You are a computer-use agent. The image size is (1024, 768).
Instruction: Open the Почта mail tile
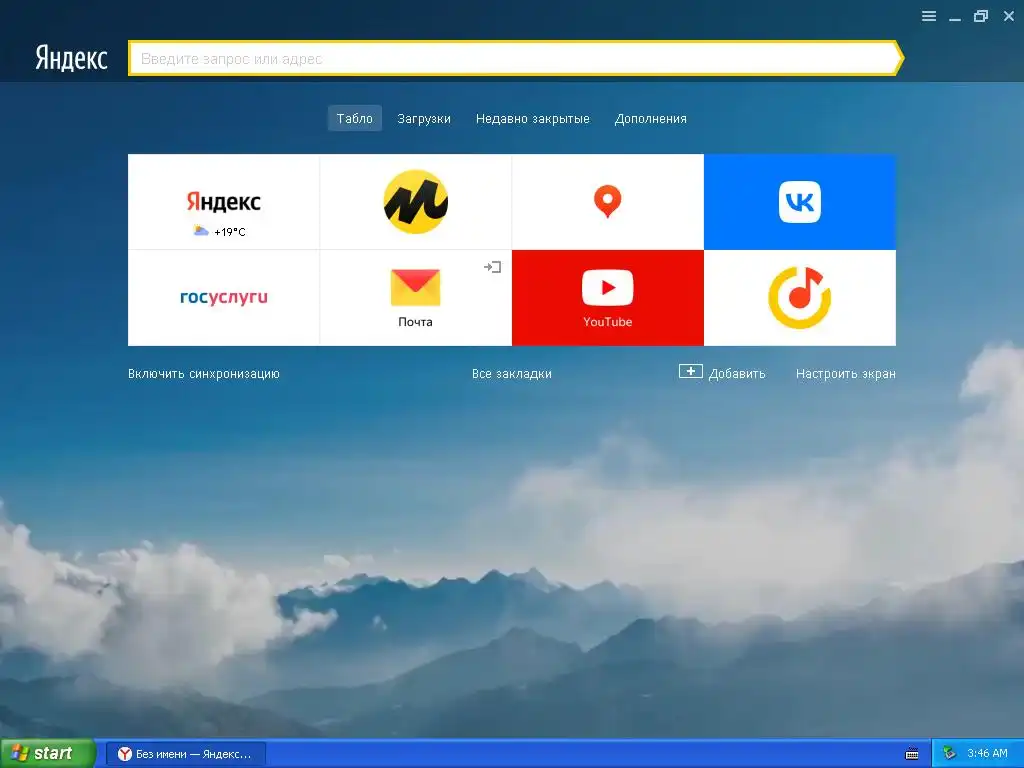(415, 298)
